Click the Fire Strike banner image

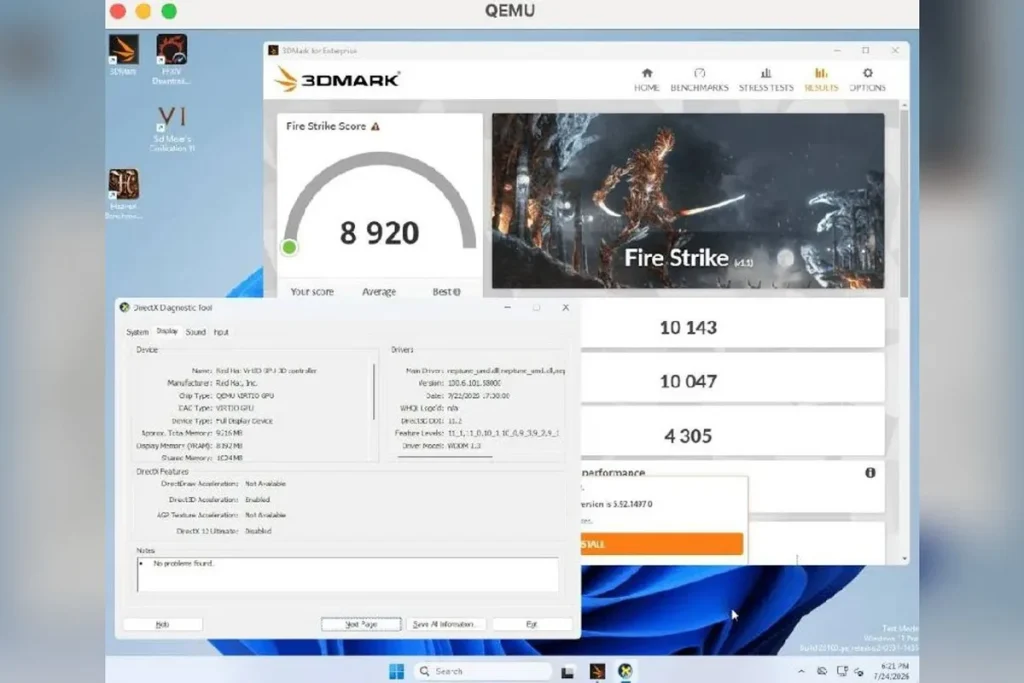(x=688, y=200)
